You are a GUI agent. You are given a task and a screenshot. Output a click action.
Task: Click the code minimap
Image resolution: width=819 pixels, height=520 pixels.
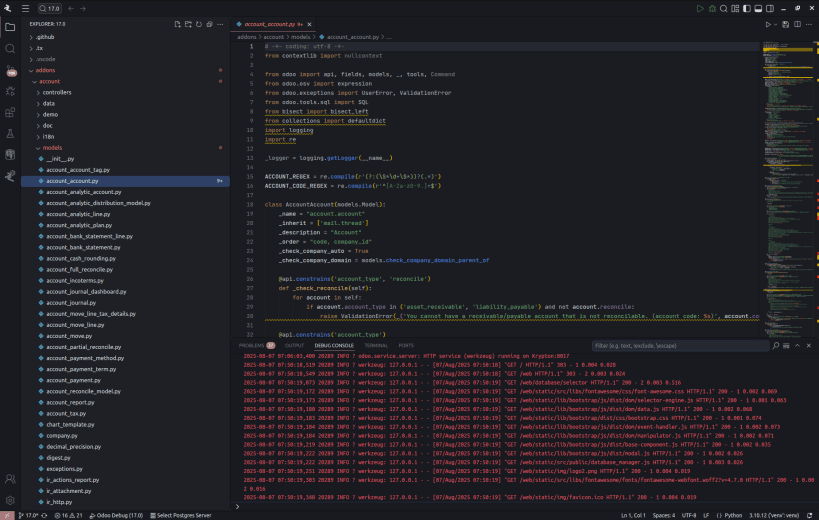[788, 188]
